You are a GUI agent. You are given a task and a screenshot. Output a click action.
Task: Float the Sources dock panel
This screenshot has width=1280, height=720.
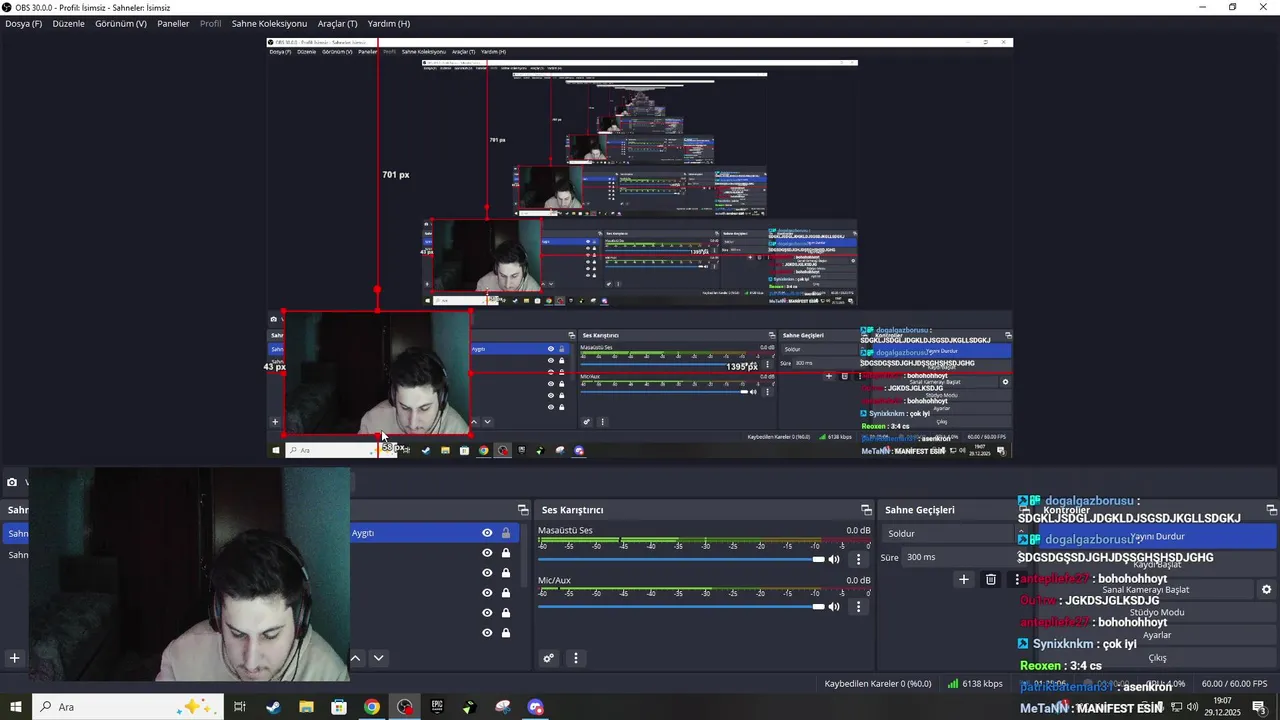pos(522,510)
